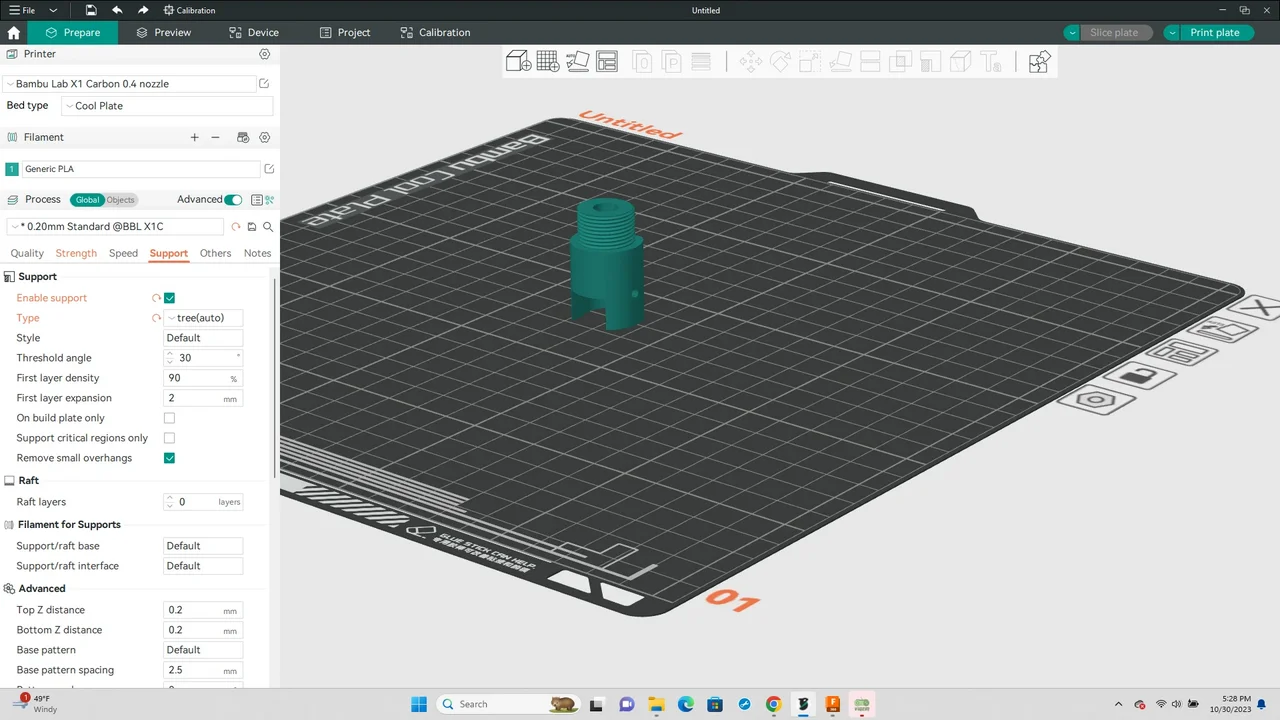The image size is (1280, 720).
Task: Open the Quality settings tab
Action: 27,253
